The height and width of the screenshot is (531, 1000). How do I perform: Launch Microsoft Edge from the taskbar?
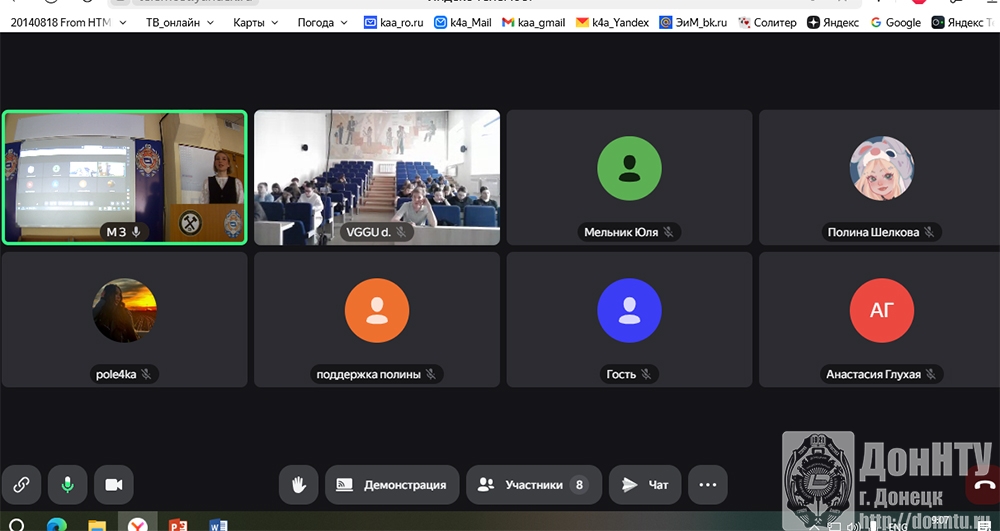(x=56, y=524)
